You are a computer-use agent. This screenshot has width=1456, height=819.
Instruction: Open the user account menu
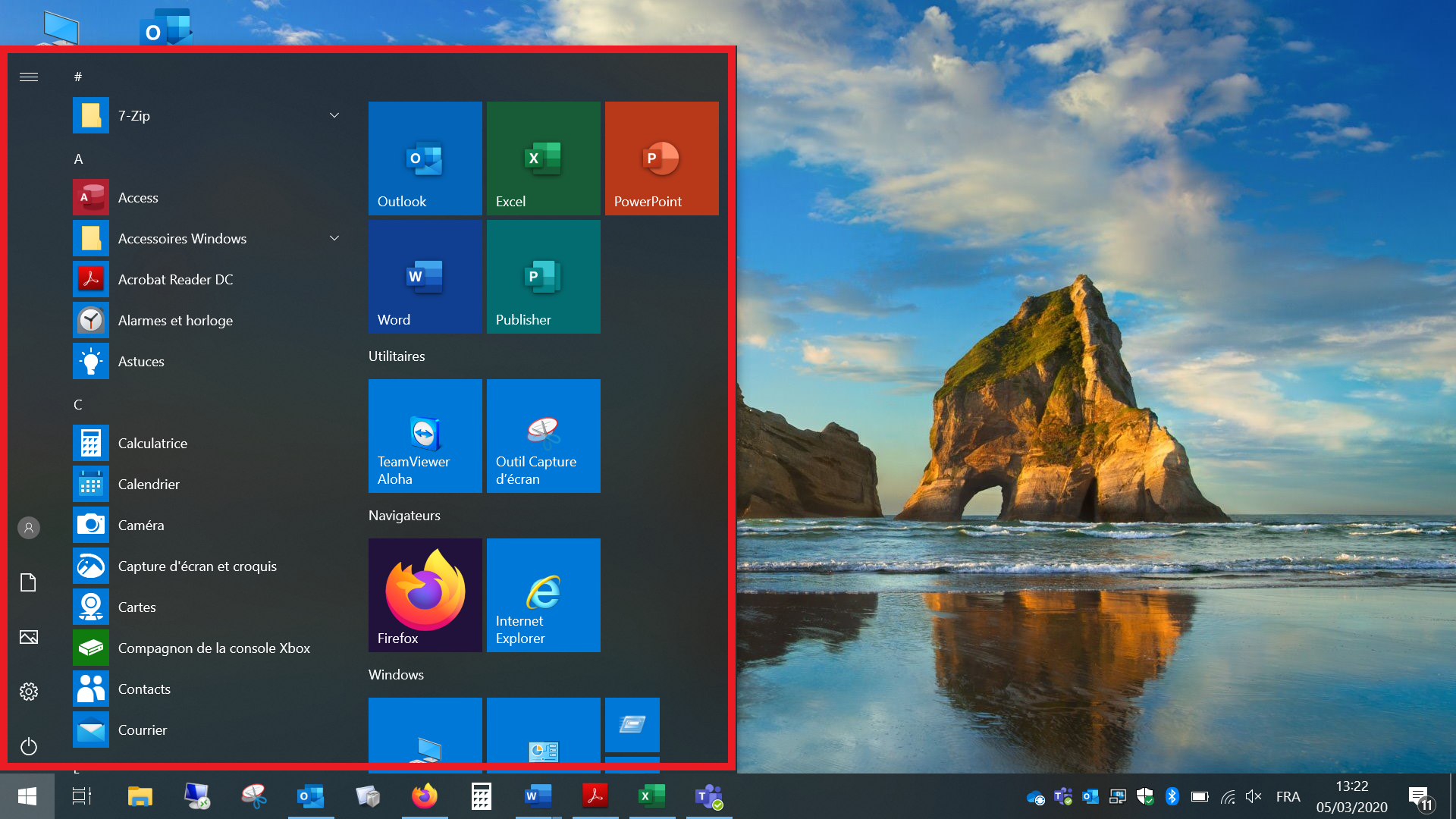click(29, 528)
